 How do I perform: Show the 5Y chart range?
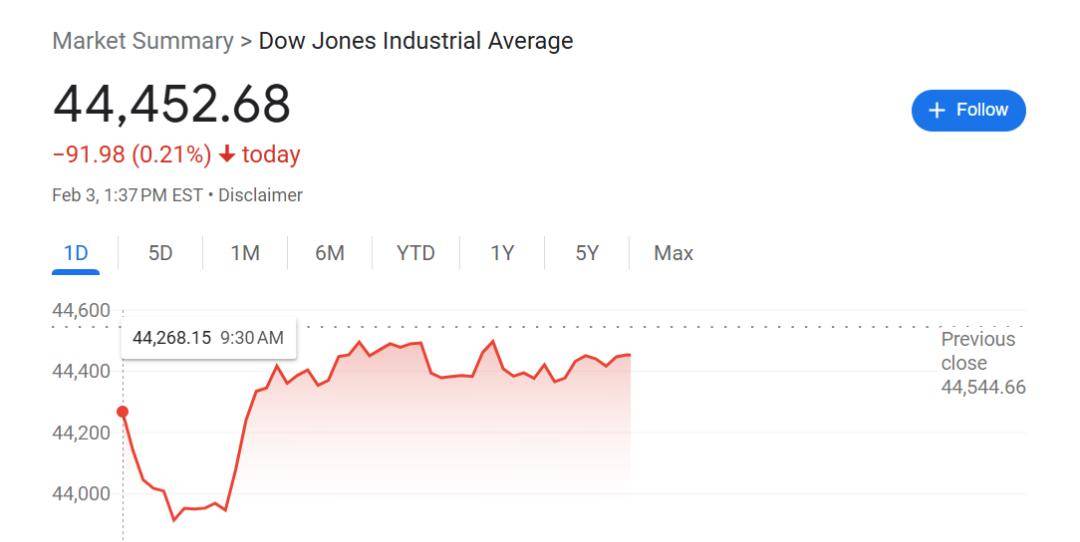point(587,253)
